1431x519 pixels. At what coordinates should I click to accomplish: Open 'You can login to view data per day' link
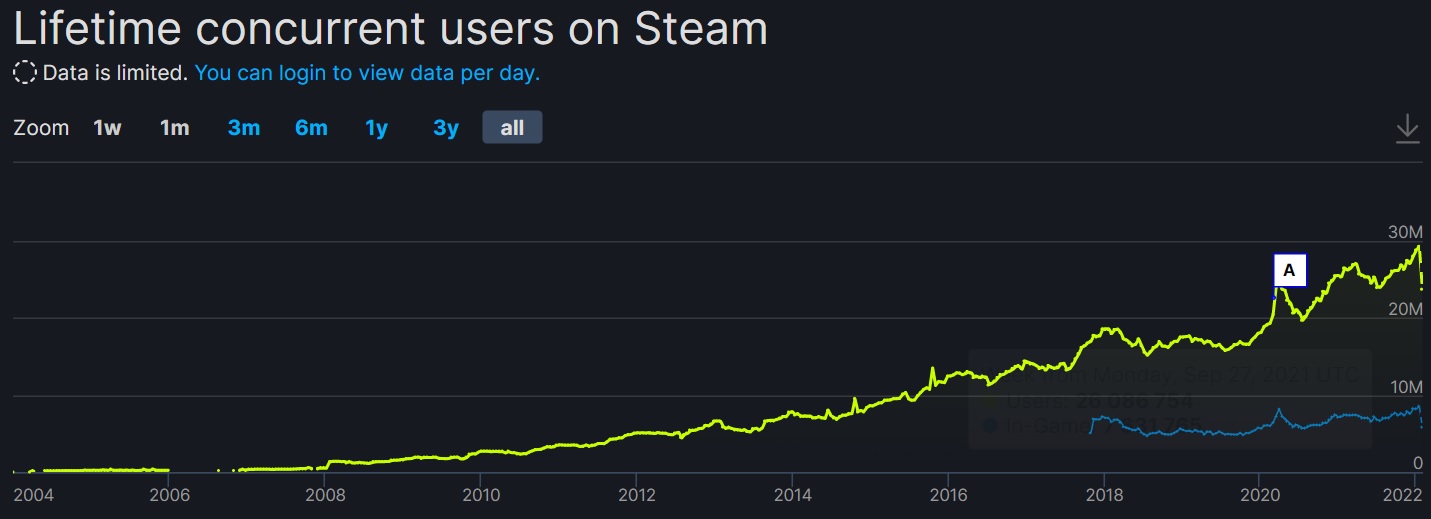point(367,73)
